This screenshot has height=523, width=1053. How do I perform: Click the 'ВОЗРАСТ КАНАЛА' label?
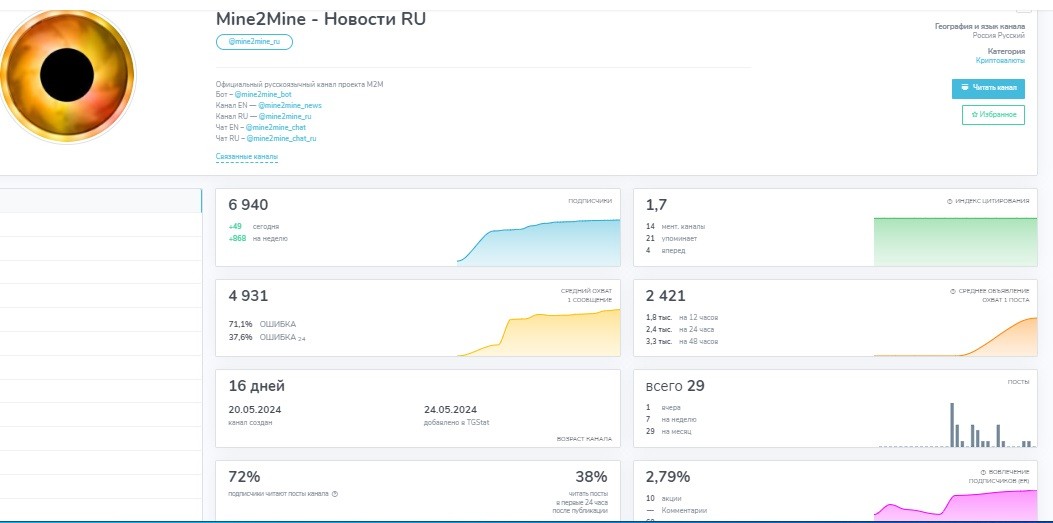coord(584,439)
